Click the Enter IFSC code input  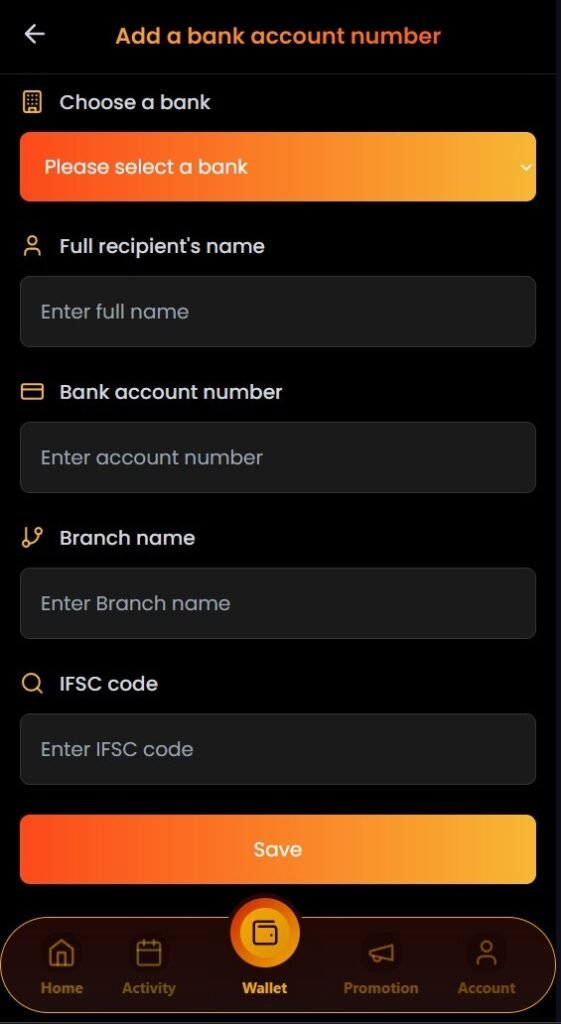pos(278,749)
